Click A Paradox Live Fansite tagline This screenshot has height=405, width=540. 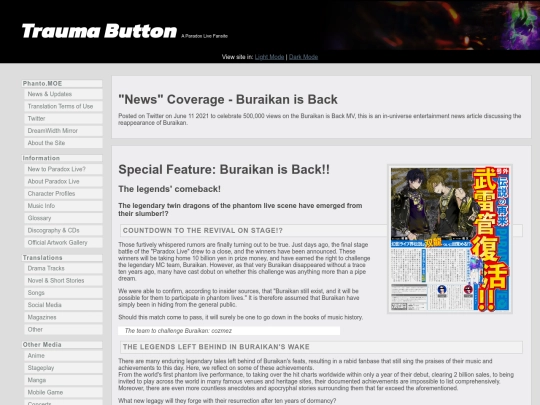[x=205, y=36]
